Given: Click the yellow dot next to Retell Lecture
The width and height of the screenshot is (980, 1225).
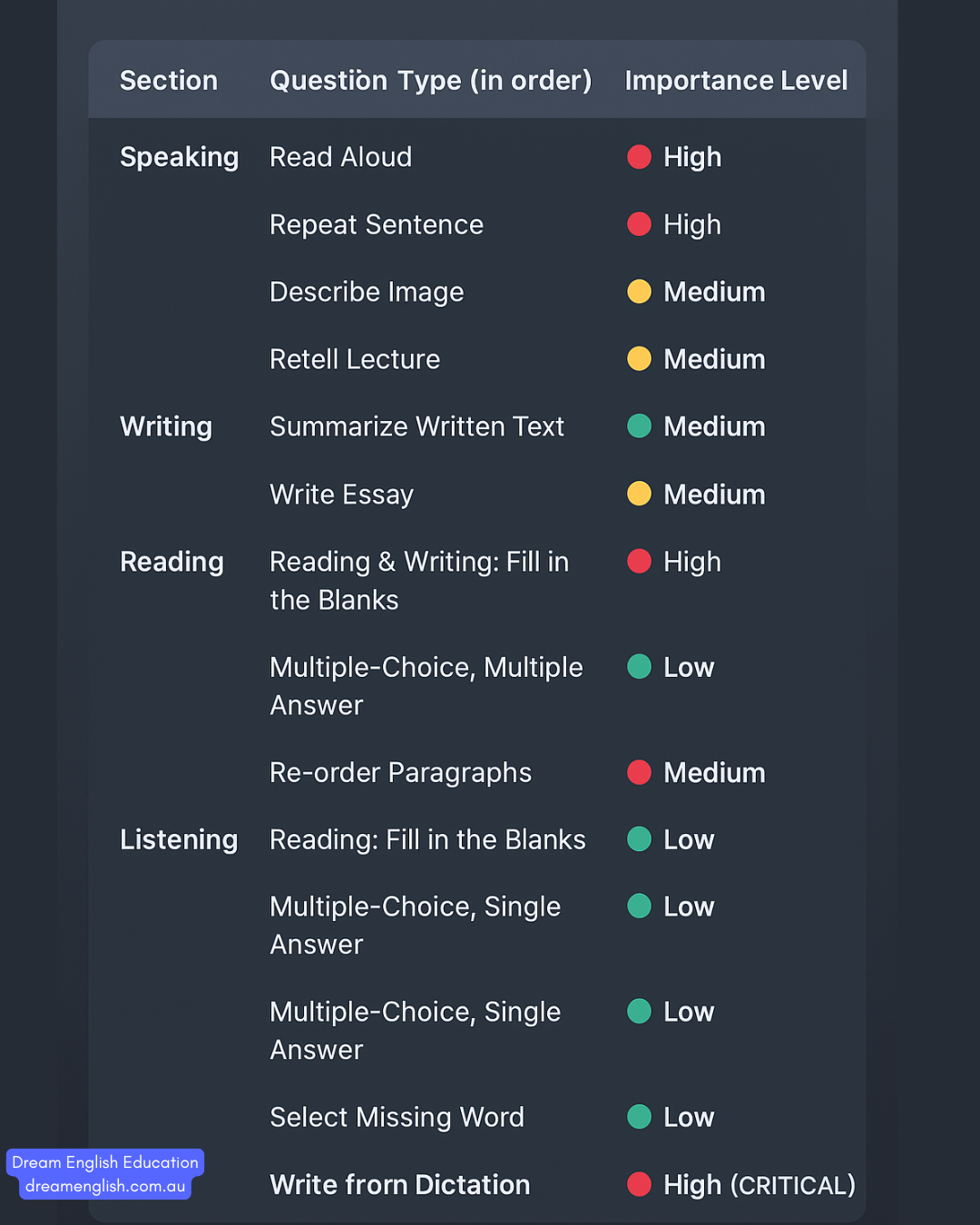Looking at the screenshot, I should point(639,358).
